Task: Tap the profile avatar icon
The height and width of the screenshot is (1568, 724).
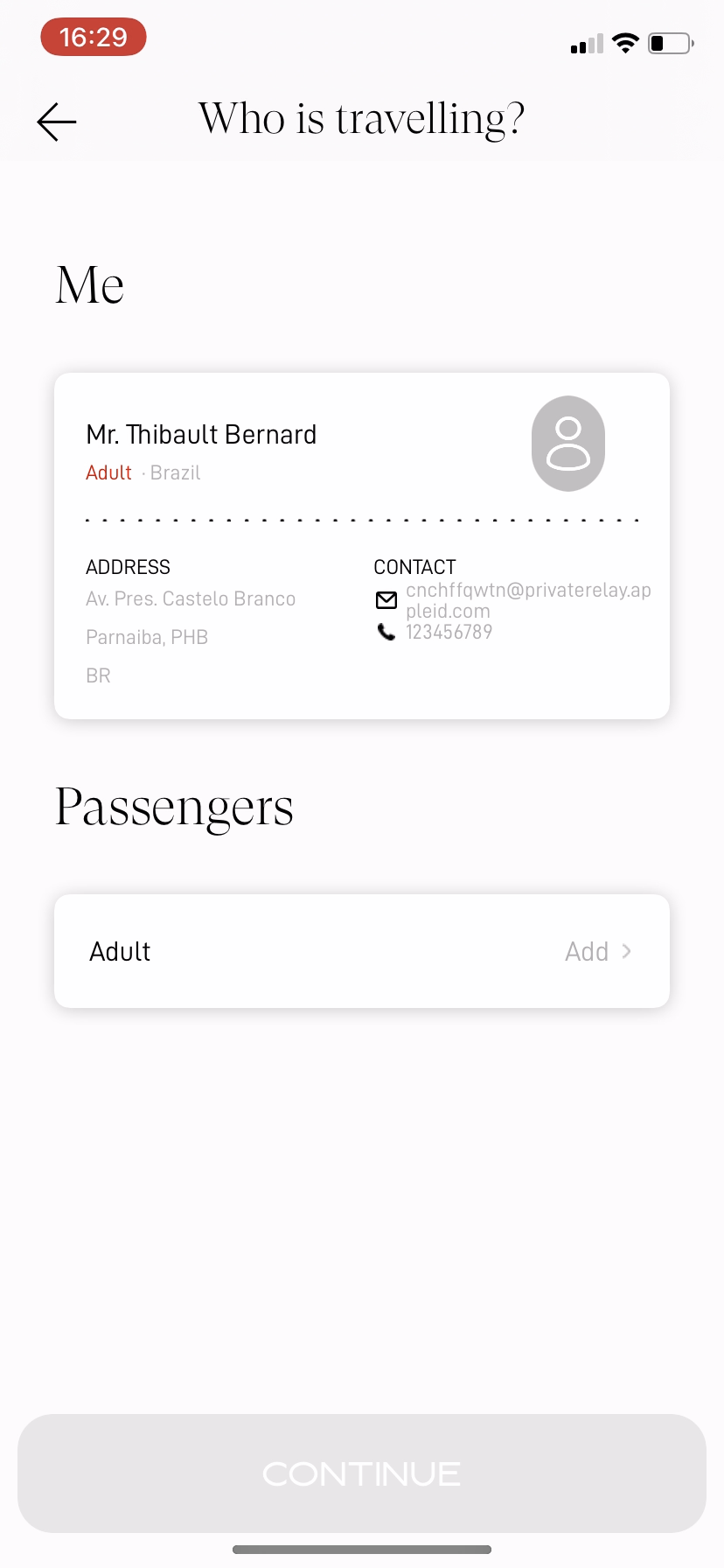Action: pos(568,444)
